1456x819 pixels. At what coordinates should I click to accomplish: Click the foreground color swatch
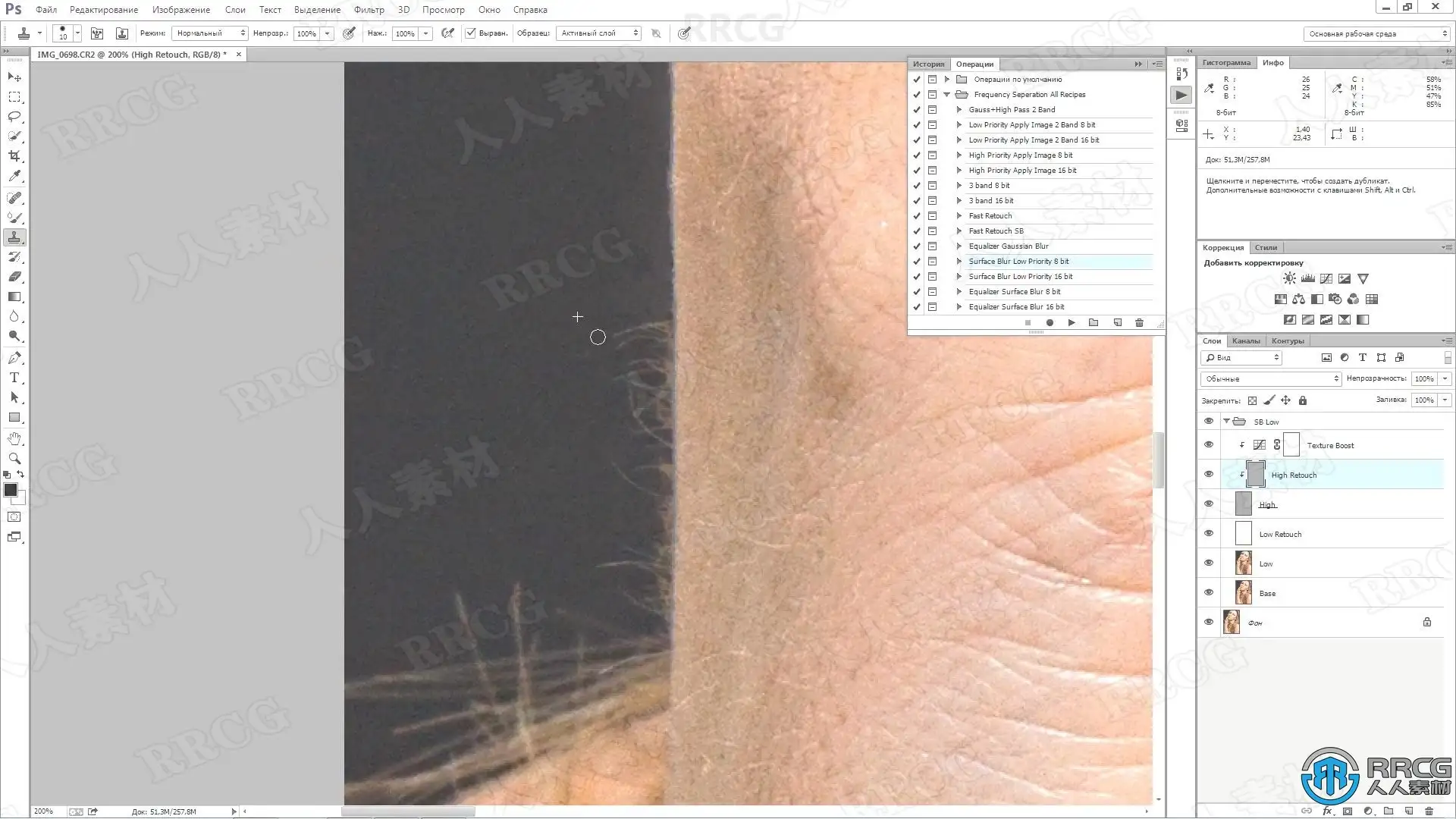click(11, 491)
